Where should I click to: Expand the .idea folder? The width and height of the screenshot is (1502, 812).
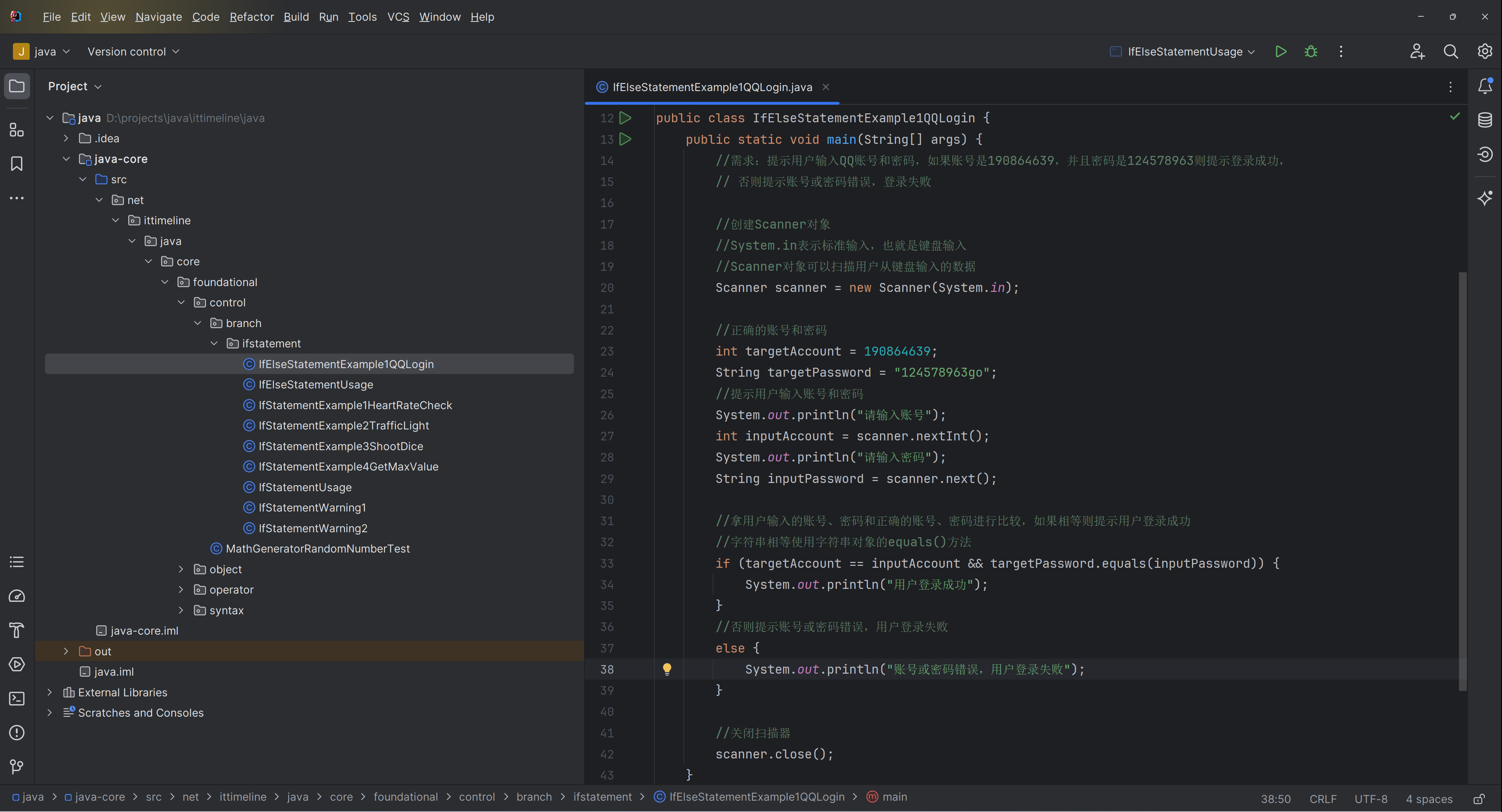click(66, 138)
